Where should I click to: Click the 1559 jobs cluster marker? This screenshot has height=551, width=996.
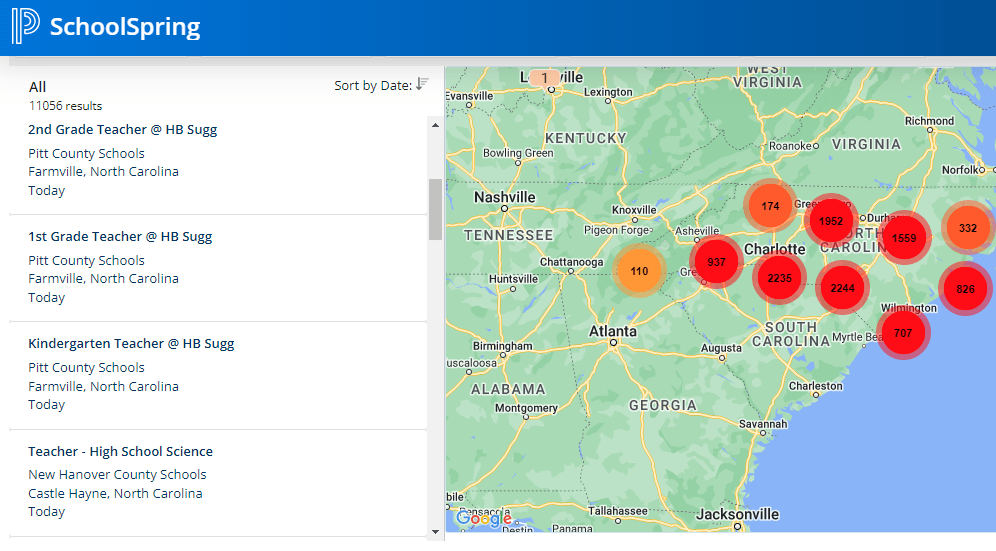pyautogui.click(x=904, y=238)
